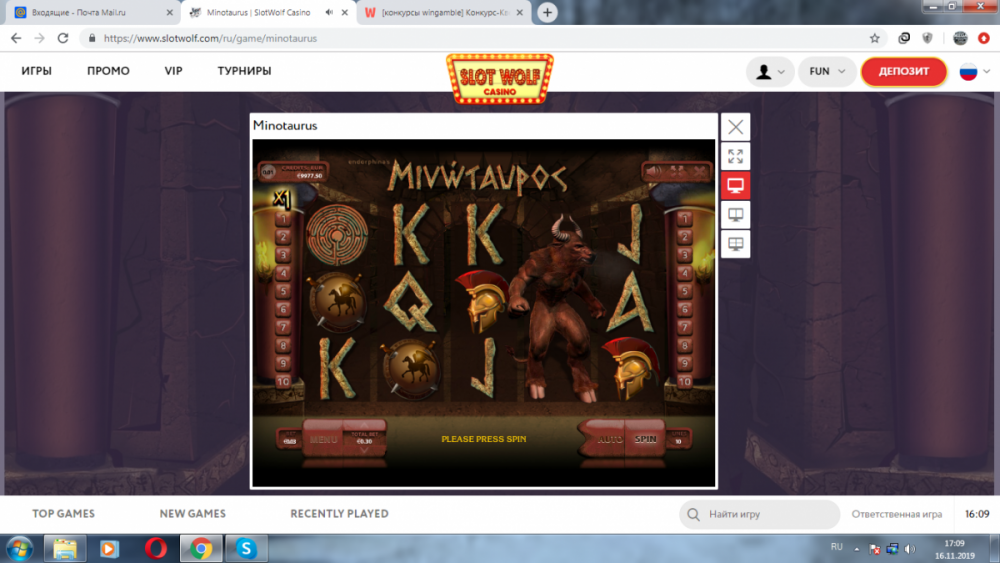Select the RECENTLY PLAYED tab

pyautogui.click(x=339, y=514)
